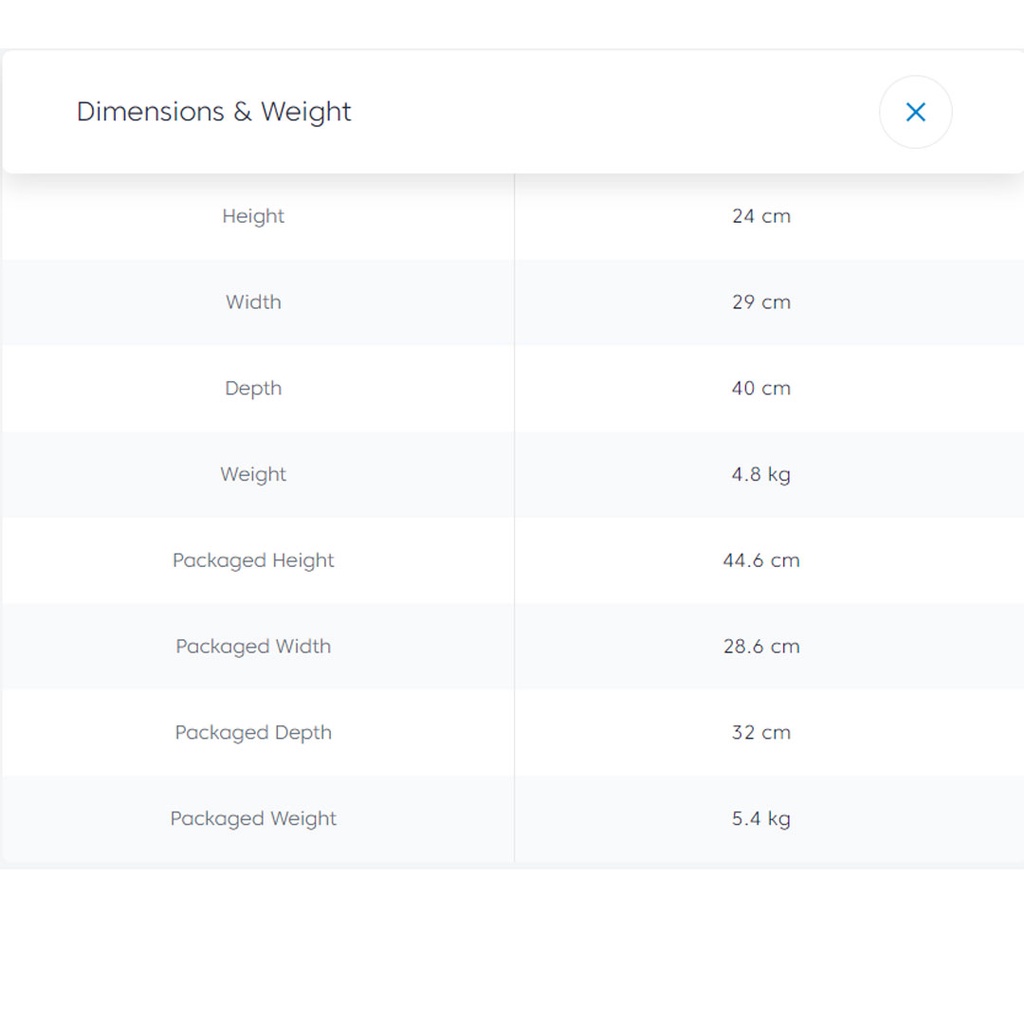Click the 5.4 kg packaged weight value
This screenshot has width=1024, height=1024.
pos(761,818)
